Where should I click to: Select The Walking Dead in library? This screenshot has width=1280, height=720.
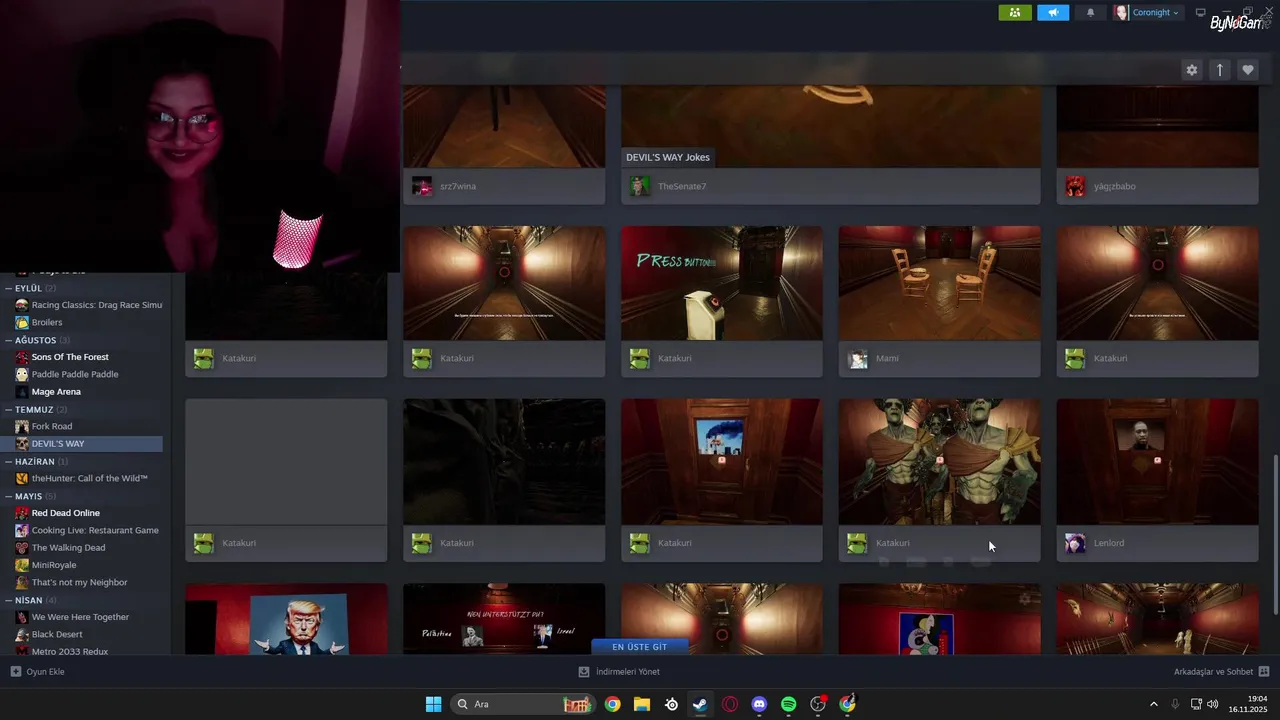point(88,548)
